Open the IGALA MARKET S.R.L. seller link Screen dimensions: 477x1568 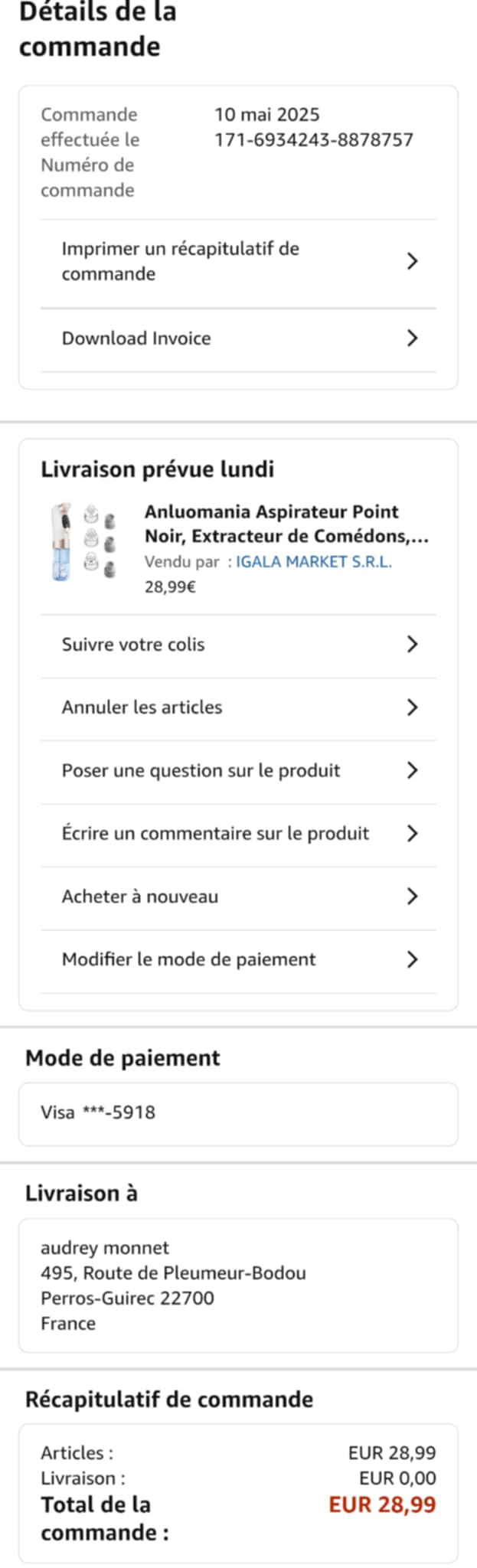coord(314,562)
